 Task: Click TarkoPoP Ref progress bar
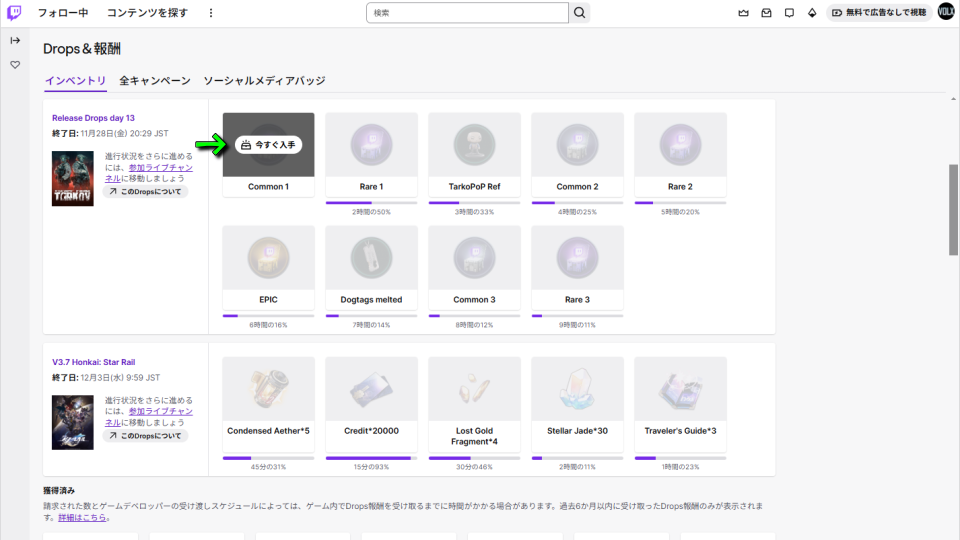click(474, 203)
